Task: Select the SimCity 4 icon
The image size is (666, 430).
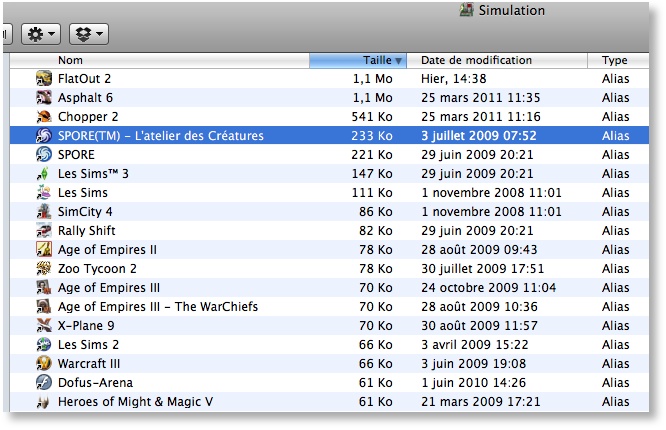Action: pos(44,211)
